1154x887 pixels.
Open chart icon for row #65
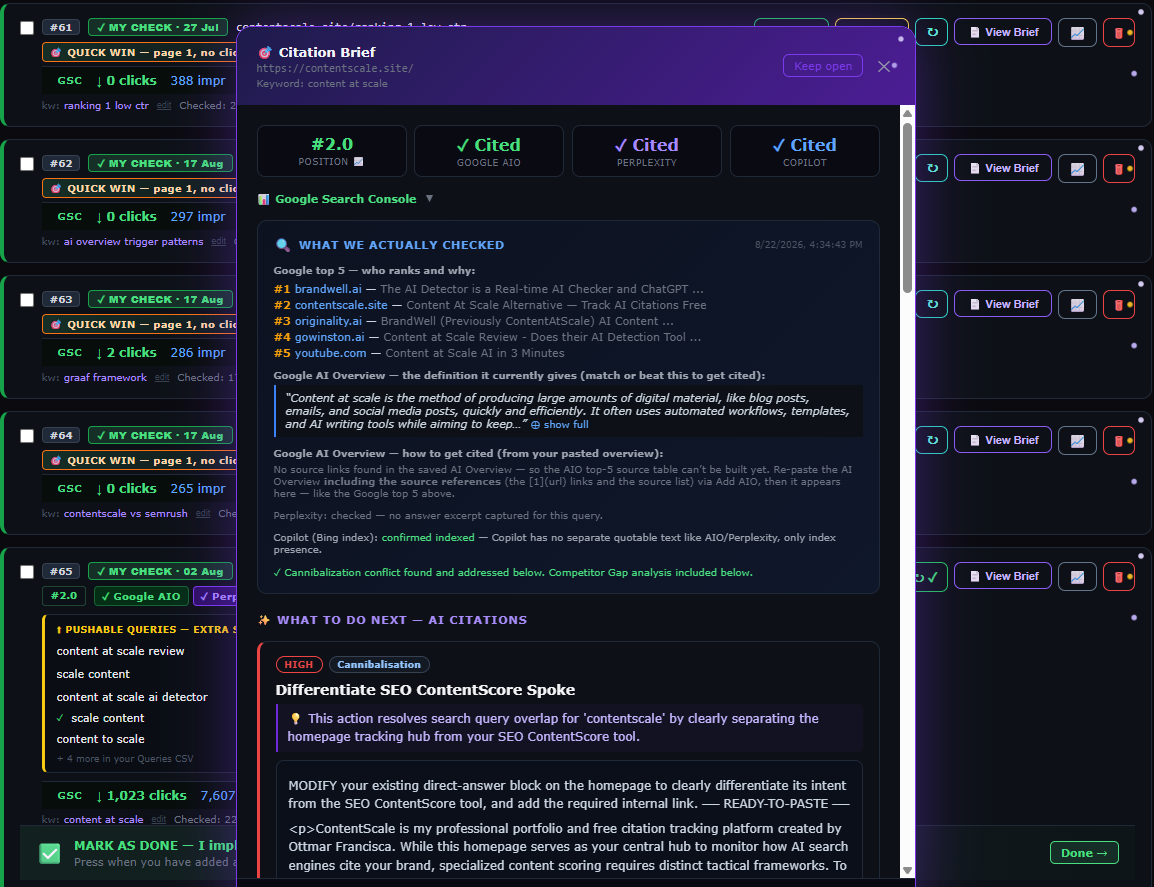1077,576
